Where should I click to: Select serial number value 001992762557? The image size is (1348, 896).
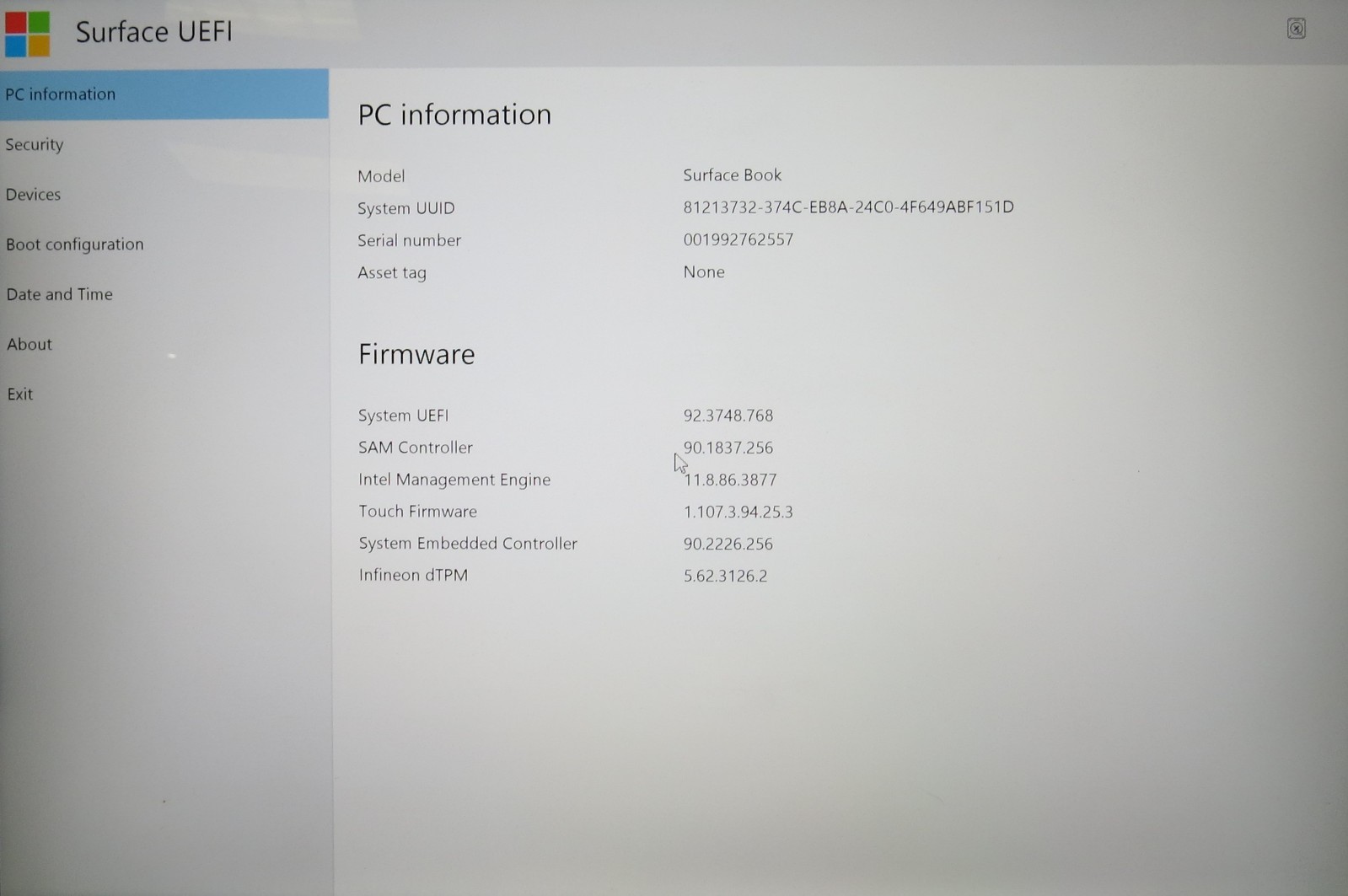tap(738, 239)
